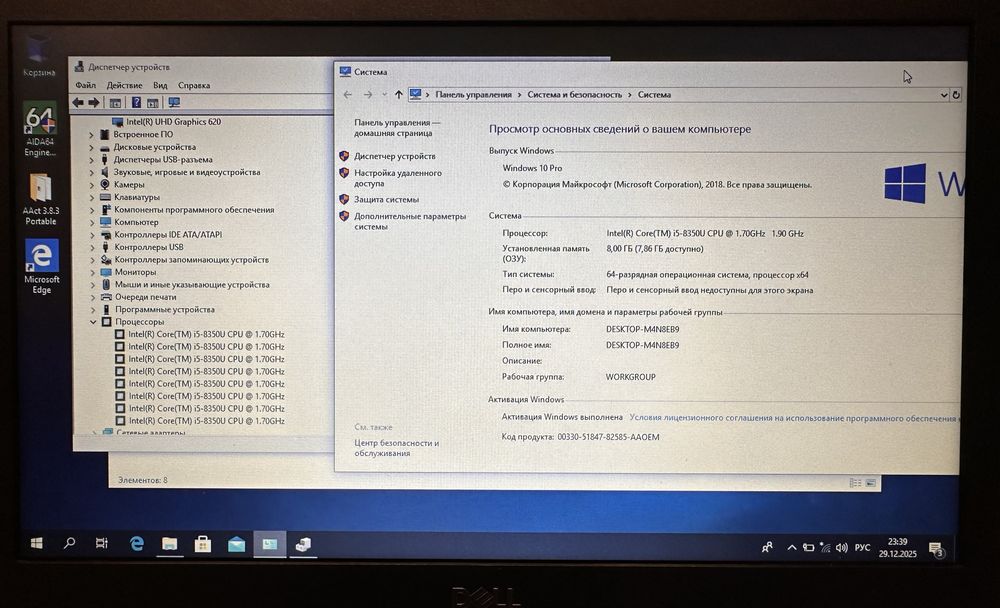Image resolution: width=1000 pixels, height=608 pixels.
Task: Click refresh button in System address bar
Action: [x=956, y=94]
